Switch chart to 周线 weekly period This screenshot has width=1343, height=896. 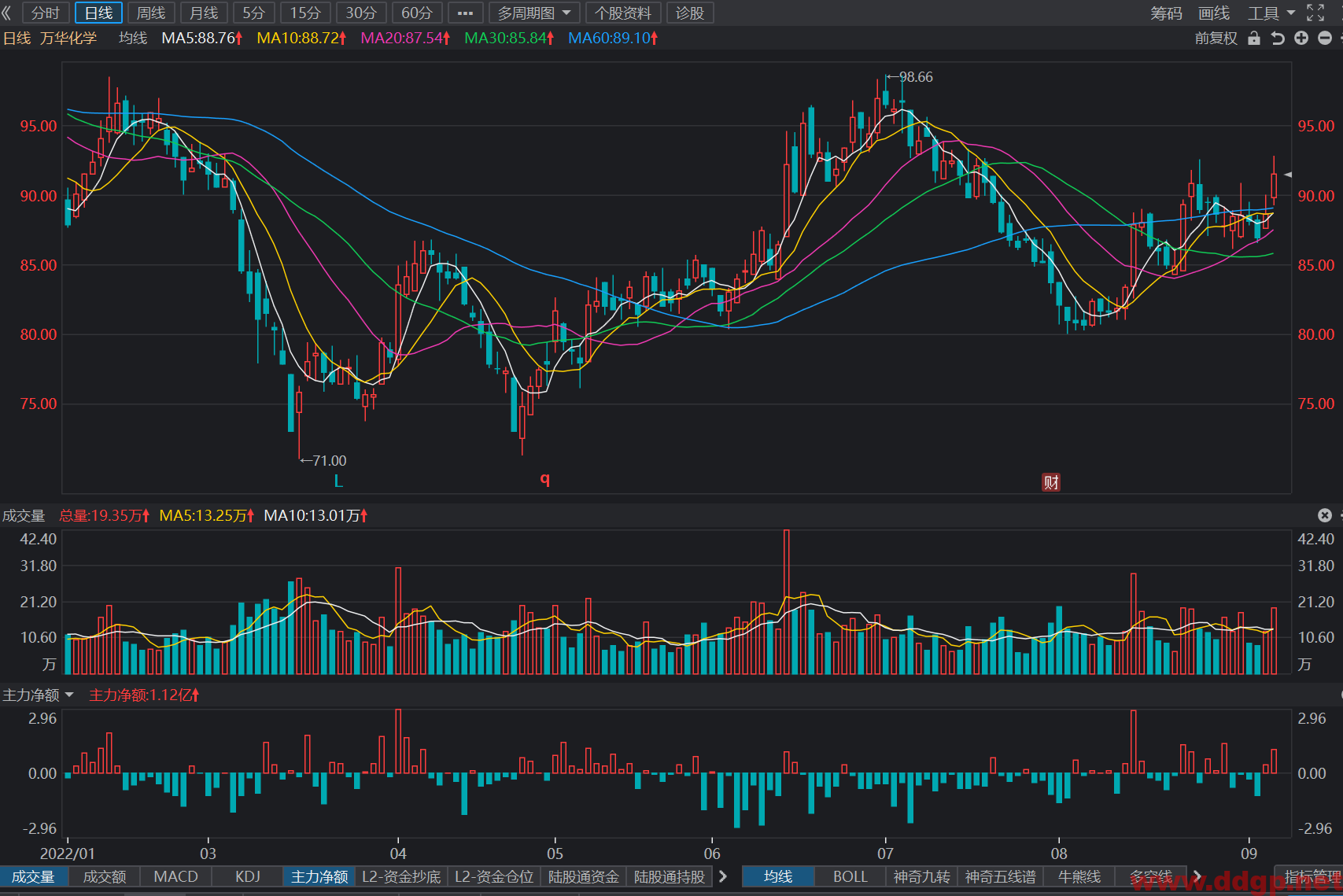tap(150, 13)
